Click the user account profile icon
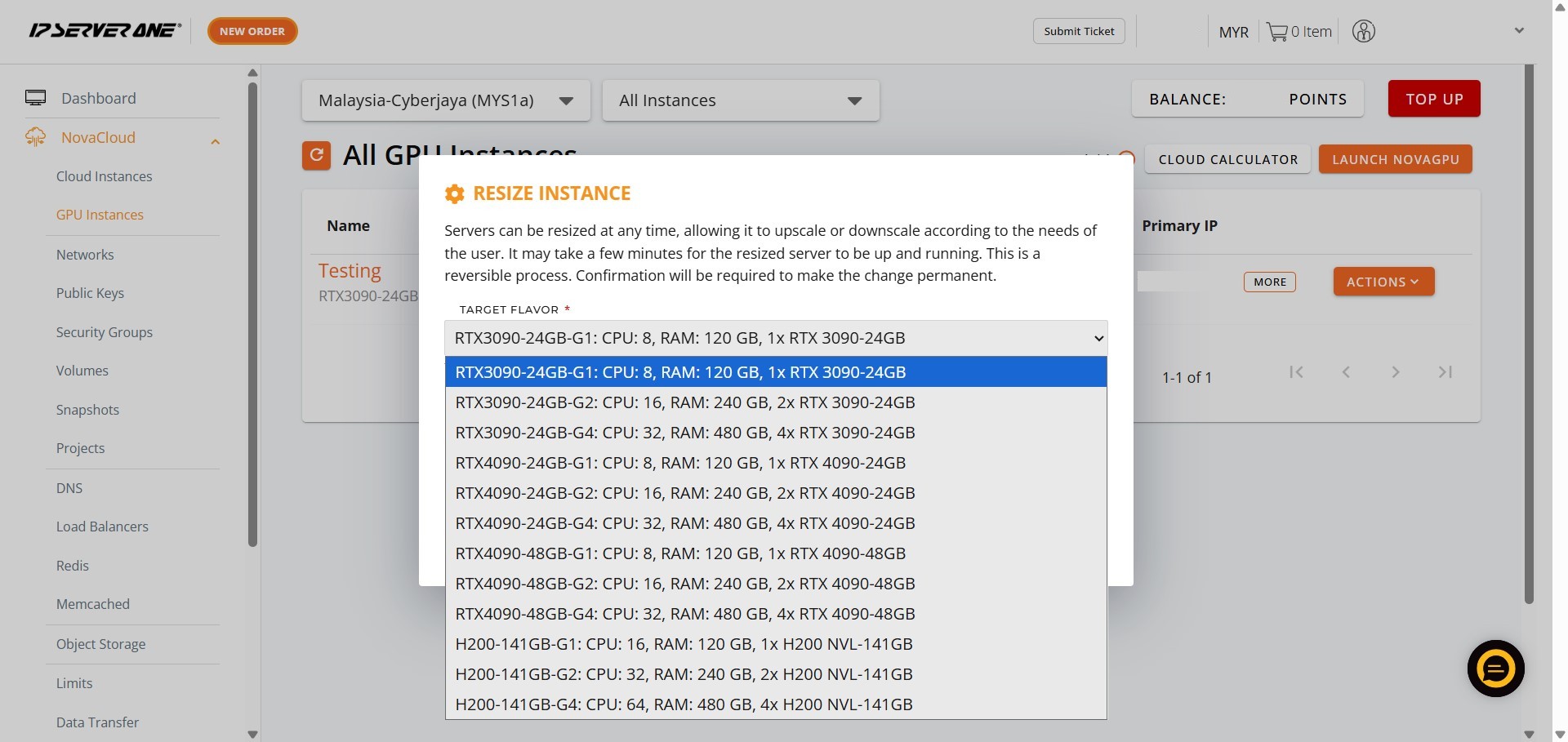 point(1363,32)
